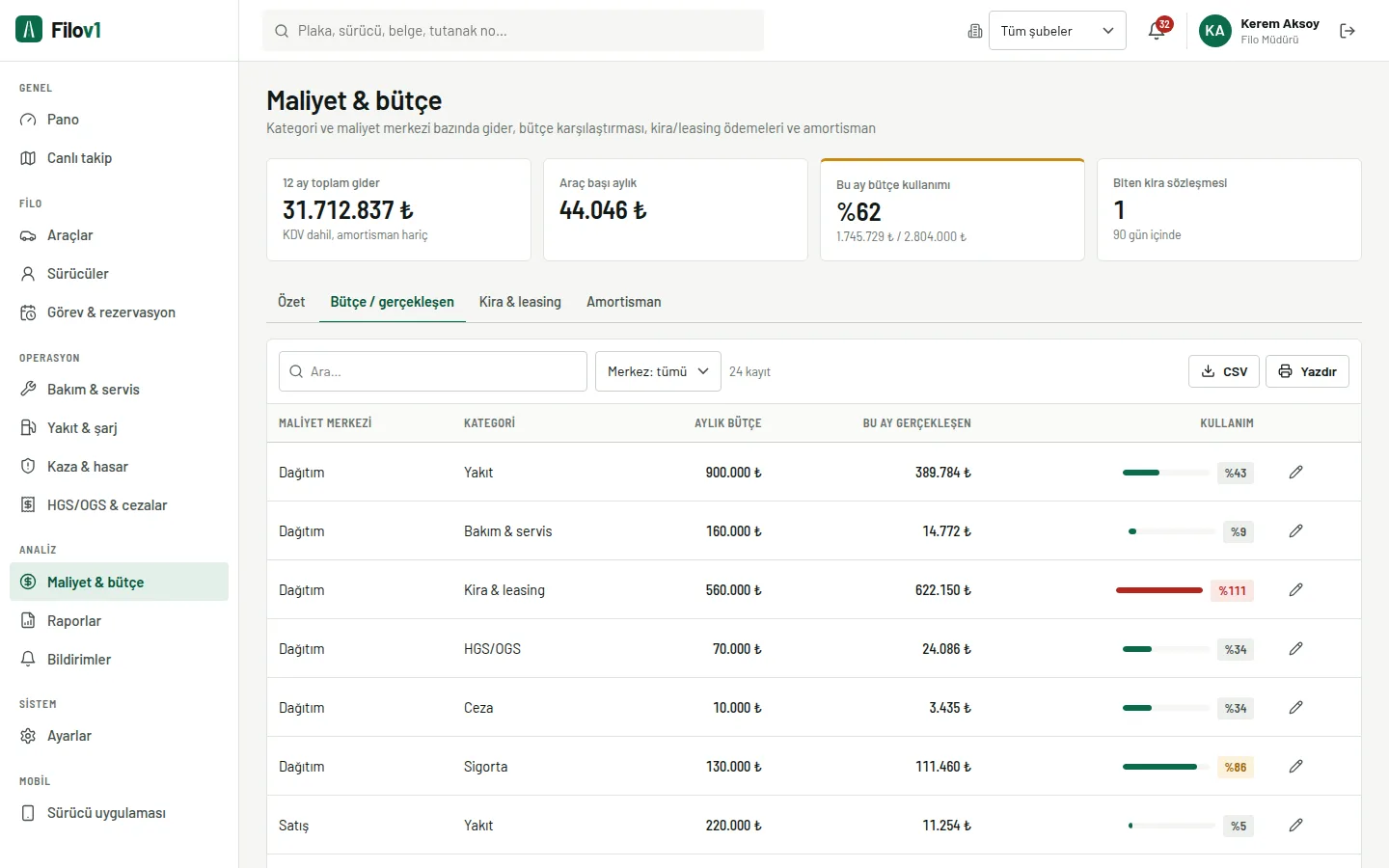The width and height of the screenshot is (1389, 868).
Task: Open Sürücü uygulaması mobile link
Action: tap(119, 813)
